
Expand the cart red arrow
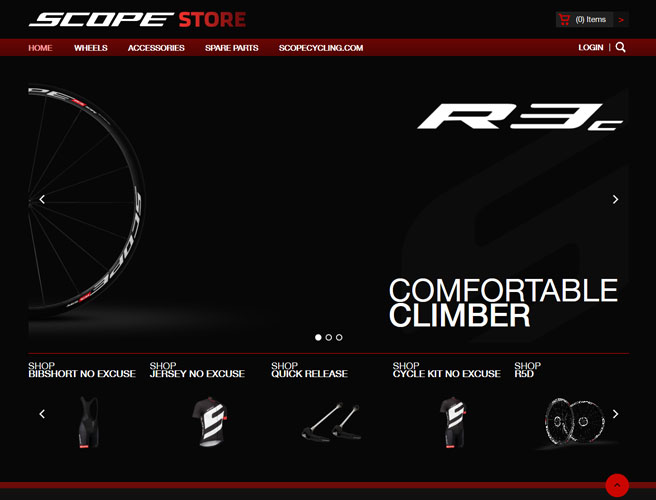(621, 20)
